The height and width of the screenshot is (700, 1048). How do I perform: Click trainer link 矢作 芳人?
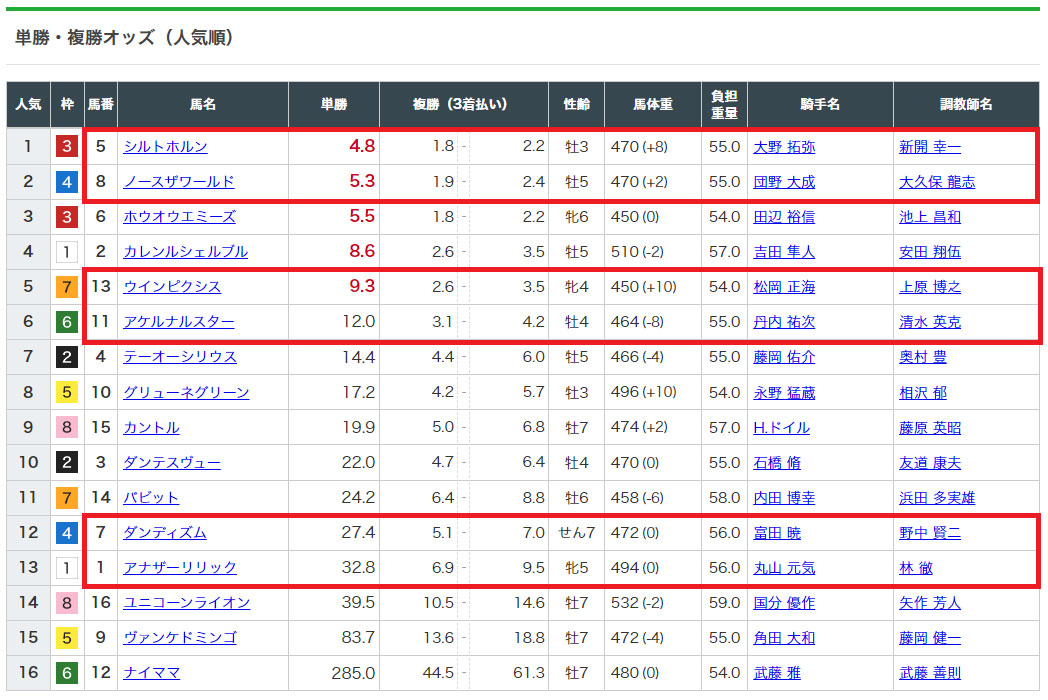[929, 603]
